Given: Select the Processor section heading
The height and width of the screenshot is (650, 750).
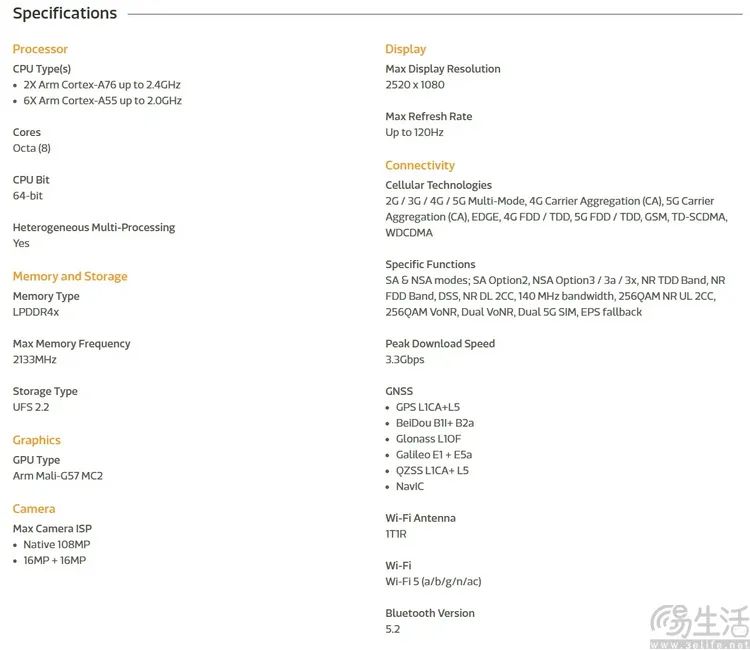Looking at the screenshot, I should [x=40, y=49].
